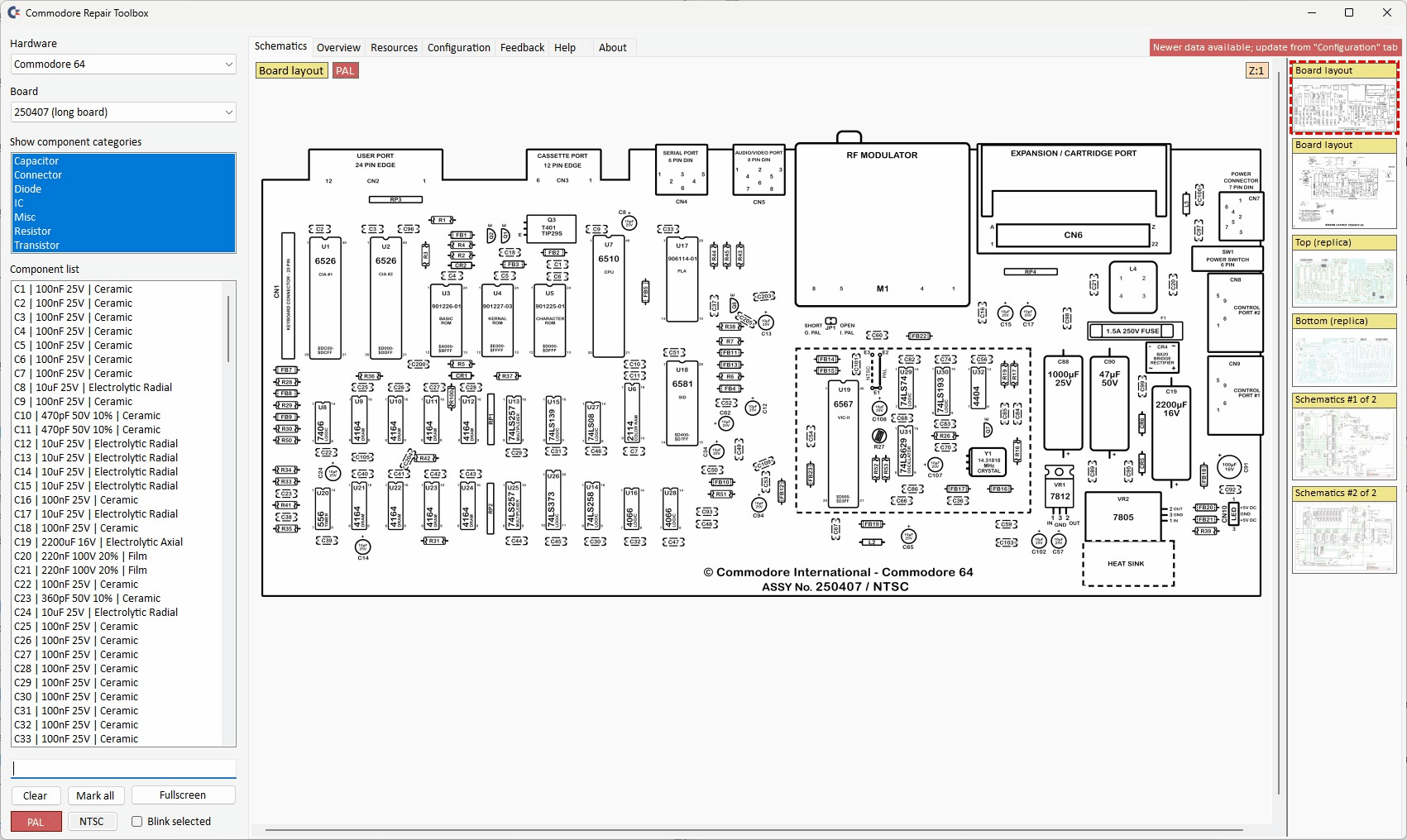The width and height of the screenshot is (1407, 840).
Task: Click the horizontal scrollbar below the board
Action: pos(754,829)
